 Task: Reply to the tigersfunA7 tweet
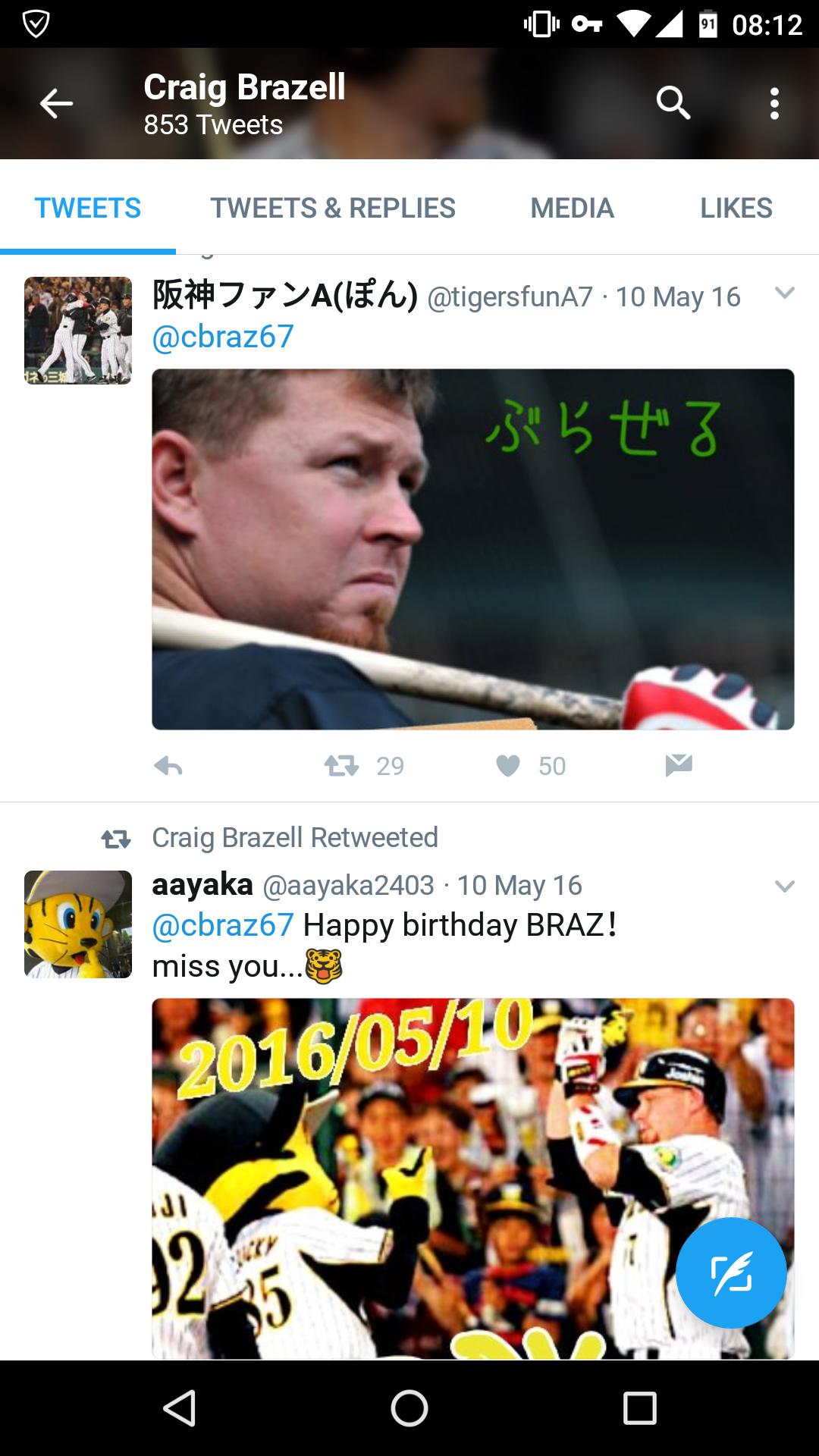(168, 766)
